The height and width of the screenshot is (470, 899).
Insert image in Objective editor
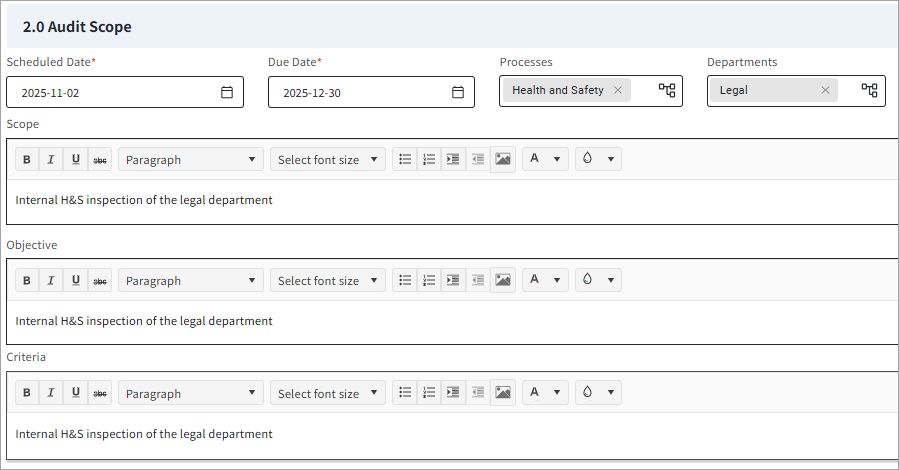(503, 280)
